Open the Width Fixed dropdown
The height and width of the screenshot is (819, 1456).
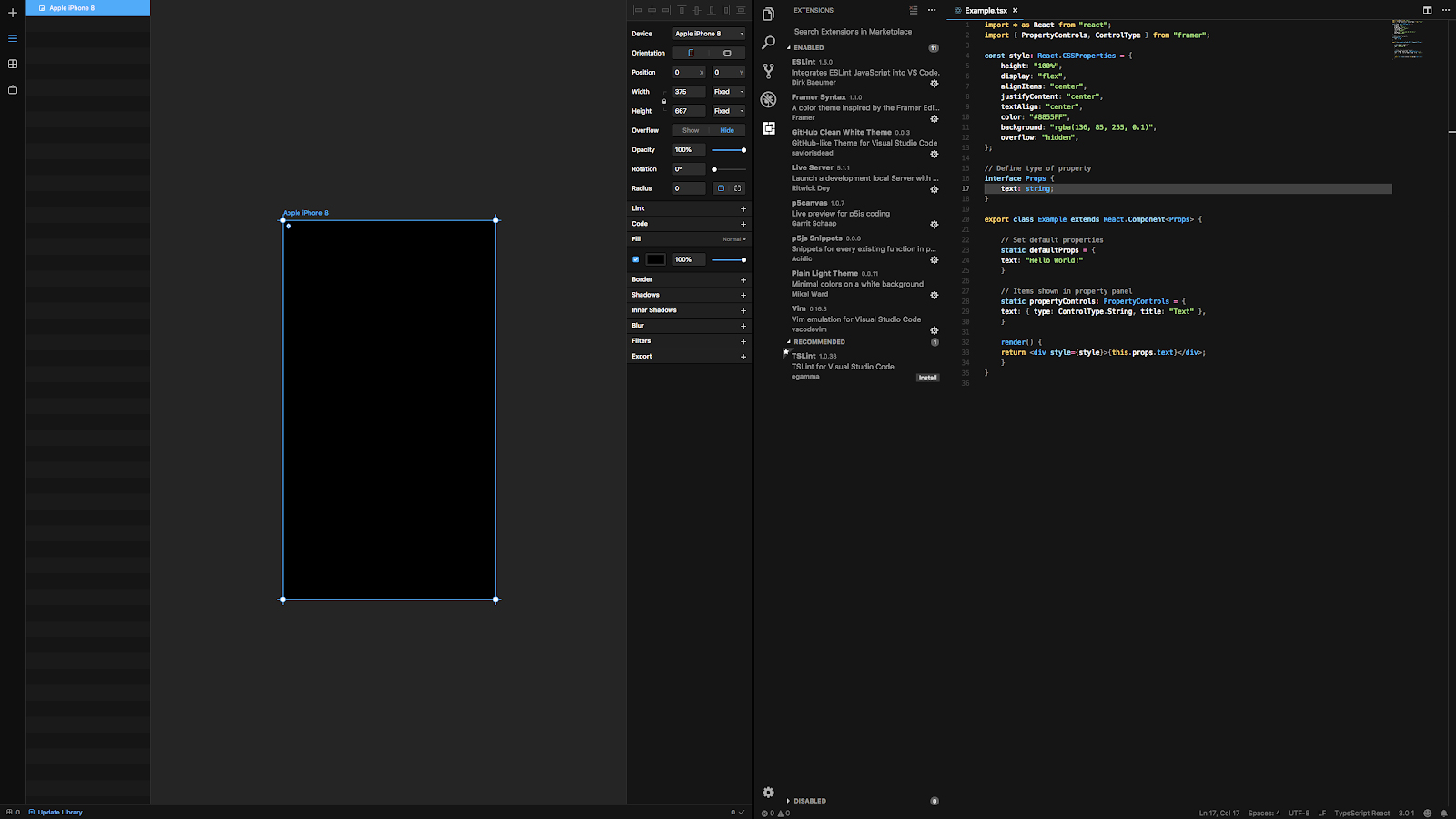pyautogui.click(x=729, y=92)
